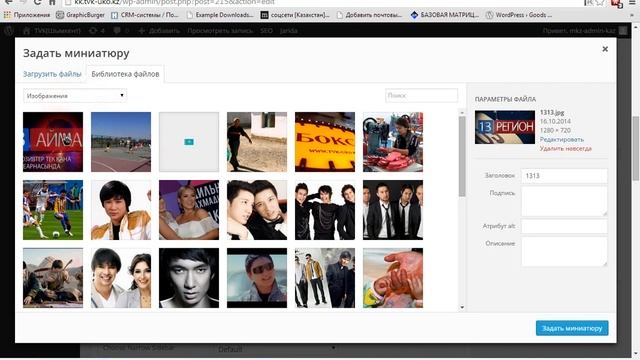Click Просмотреть запись in admin bar

coord(220,31)
